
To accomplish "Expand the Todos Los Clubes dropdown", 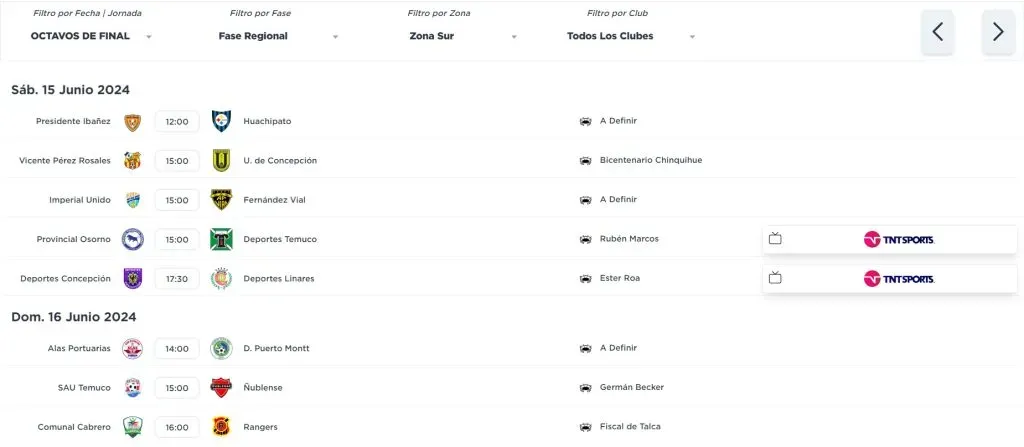I will 630,36.
